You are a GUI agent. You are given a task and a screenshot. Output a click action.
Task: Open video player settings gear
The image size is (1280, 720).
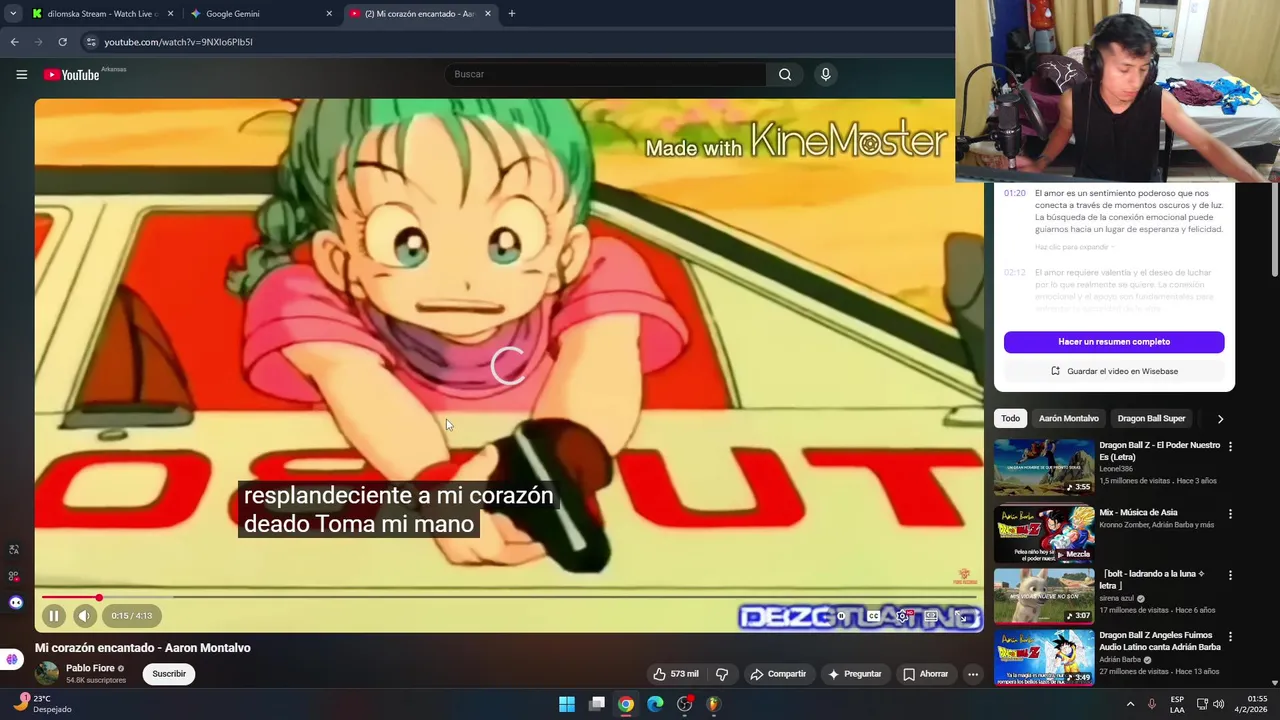click(x=902, y=616)
